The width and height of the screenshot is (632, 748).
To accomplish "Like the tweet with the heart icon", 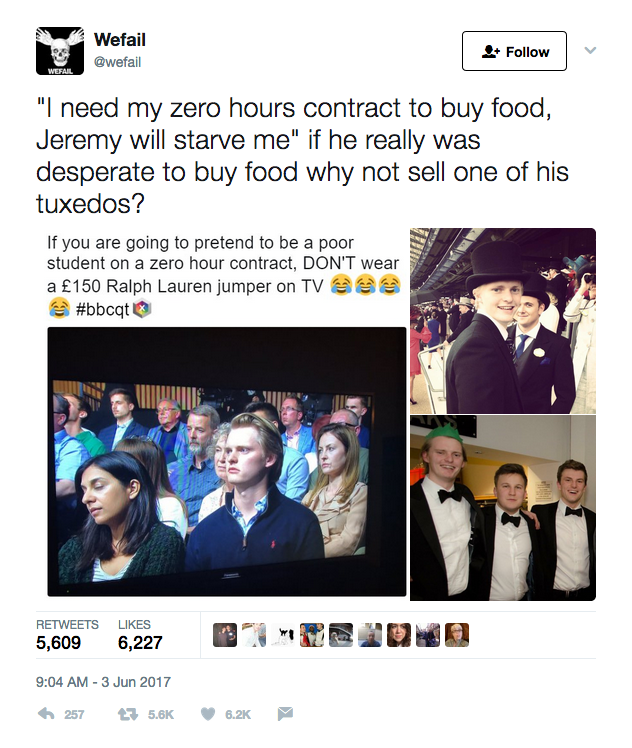I will [x=208, y=714].
